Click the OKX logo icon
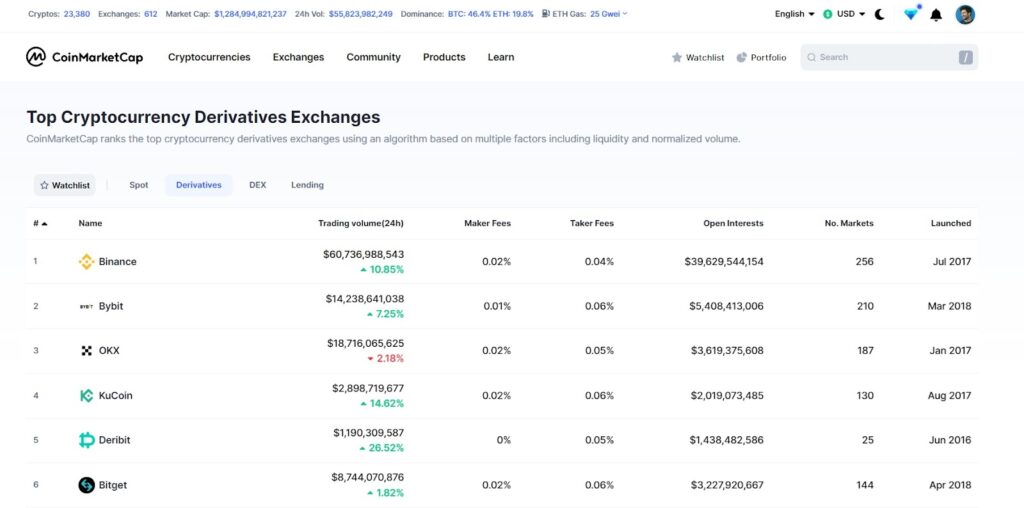Image resolution: width=1024 pixels, height=508 pixels. [86, 351]
